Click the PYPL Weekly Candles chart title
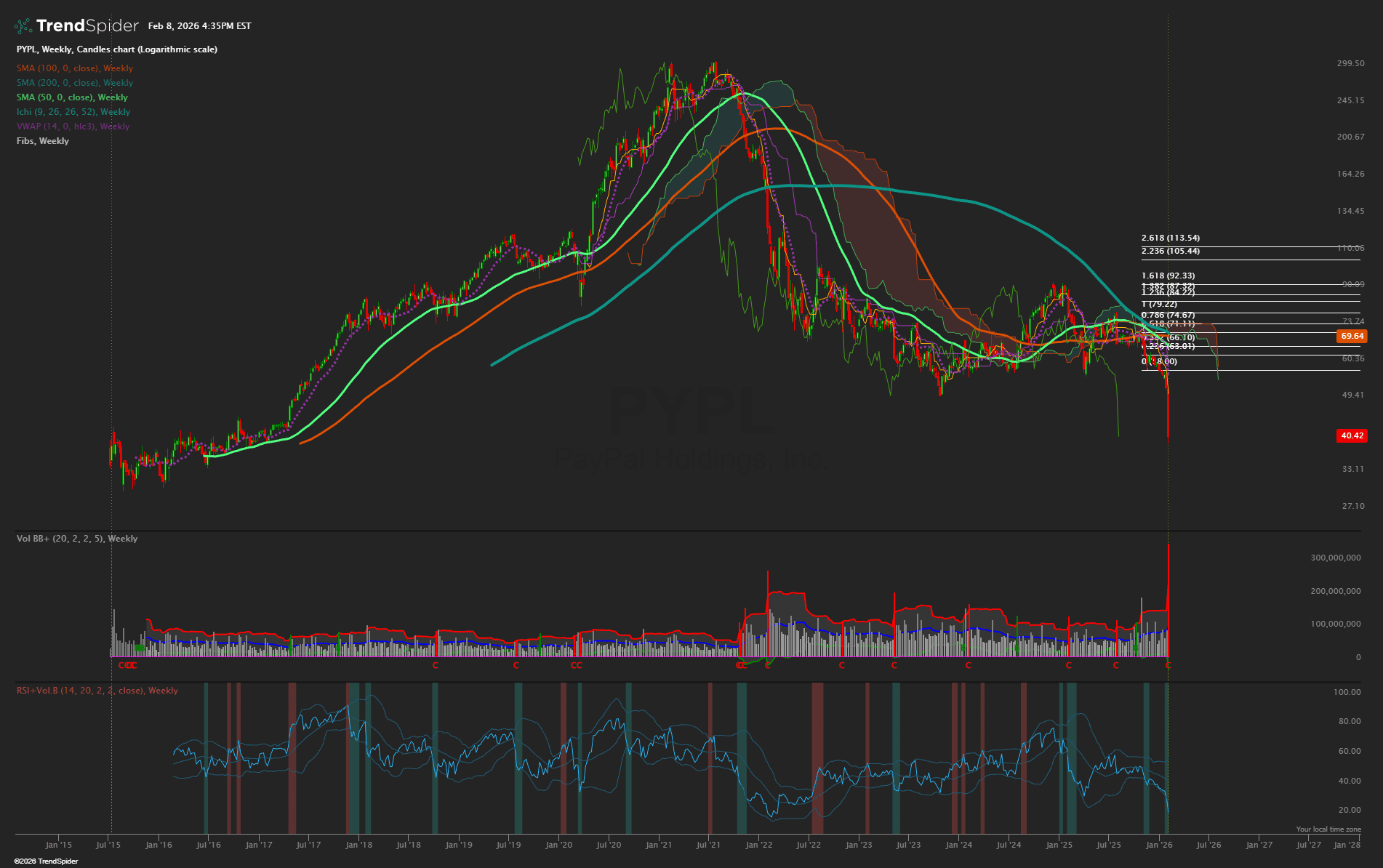This screenshot has width=1383, height=868. (117, 49)
